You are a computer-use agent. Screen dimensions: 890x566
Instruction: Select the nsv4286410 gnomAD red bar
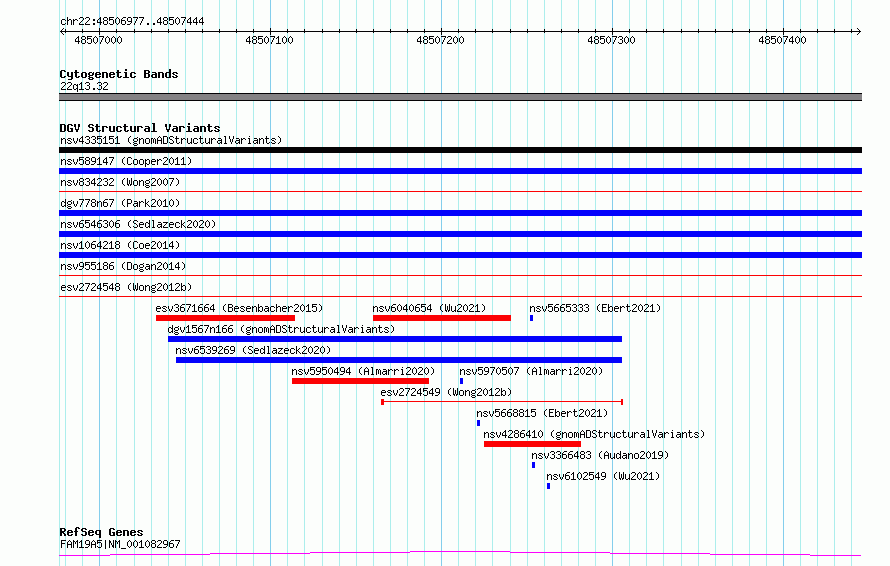tap(532, 444)
